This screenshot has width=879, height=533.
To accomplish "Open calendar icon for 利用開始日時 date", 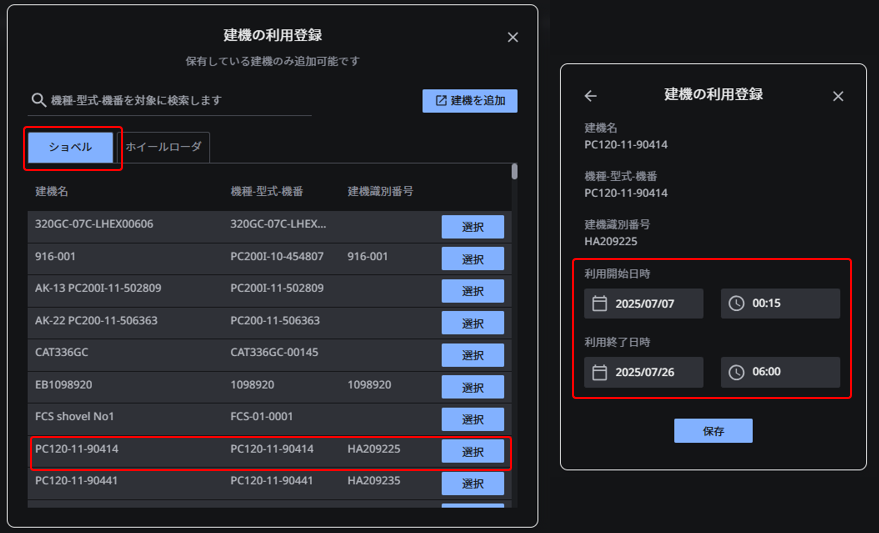I will (599, 303).
